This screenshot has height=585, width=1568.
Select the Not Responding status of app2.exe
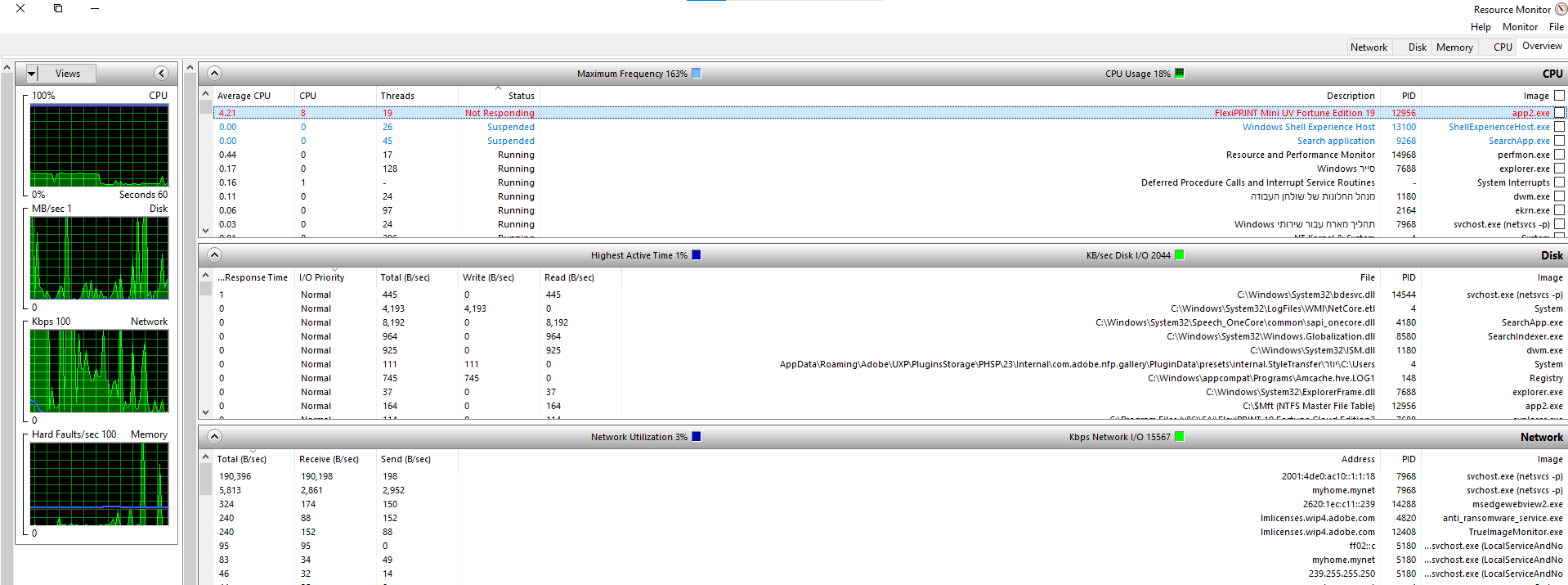tap(500, 113)
